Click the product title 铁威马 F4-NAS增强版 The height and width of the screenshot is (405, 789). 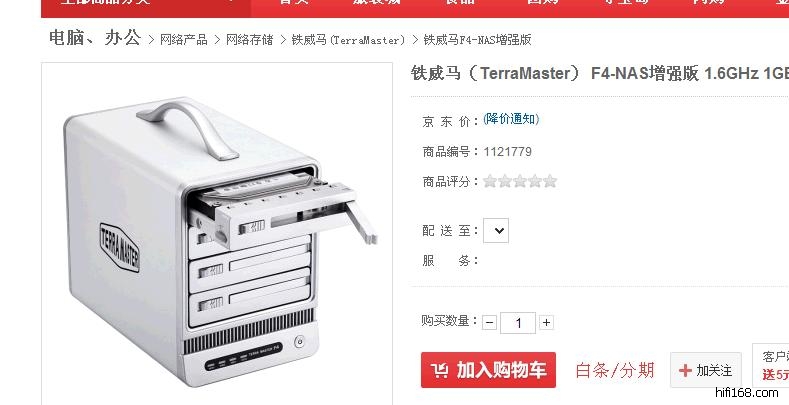[600, 73]
